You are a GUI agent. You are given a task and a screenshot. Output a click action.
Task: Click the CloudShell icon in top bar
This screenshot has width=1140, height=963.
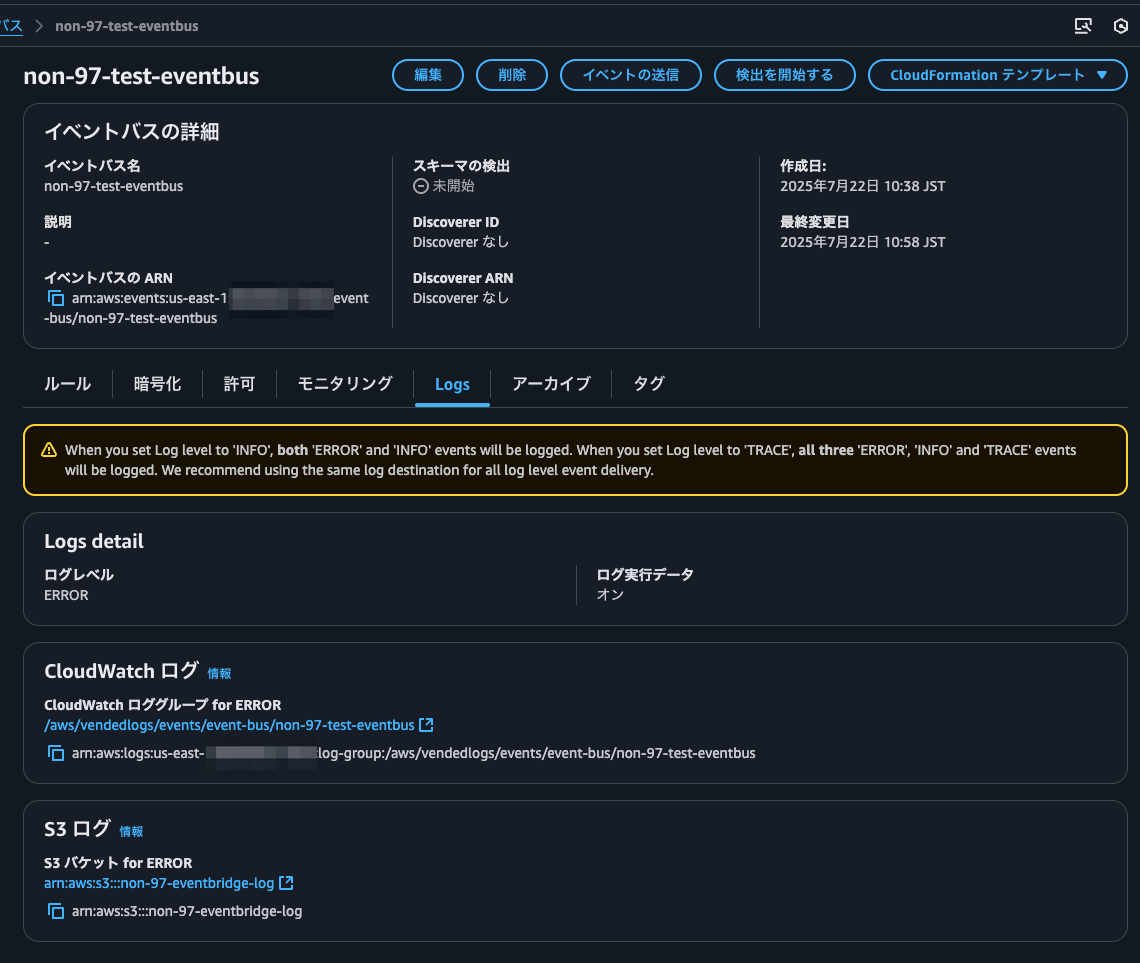(x=1083, y=26)
